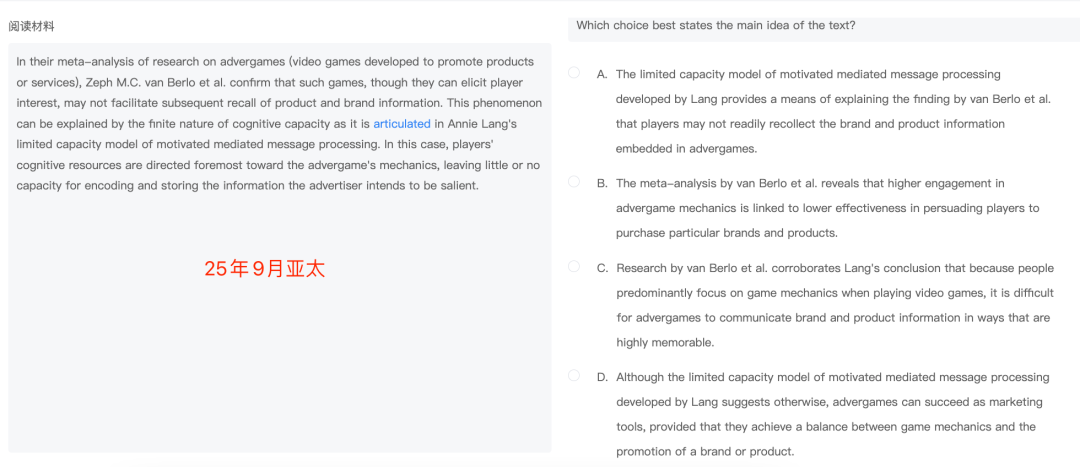This screenshot has height=467, width=1080.
Task: Click the passage's last sentence starting "In this case"
Action: [x=278, y=165]
